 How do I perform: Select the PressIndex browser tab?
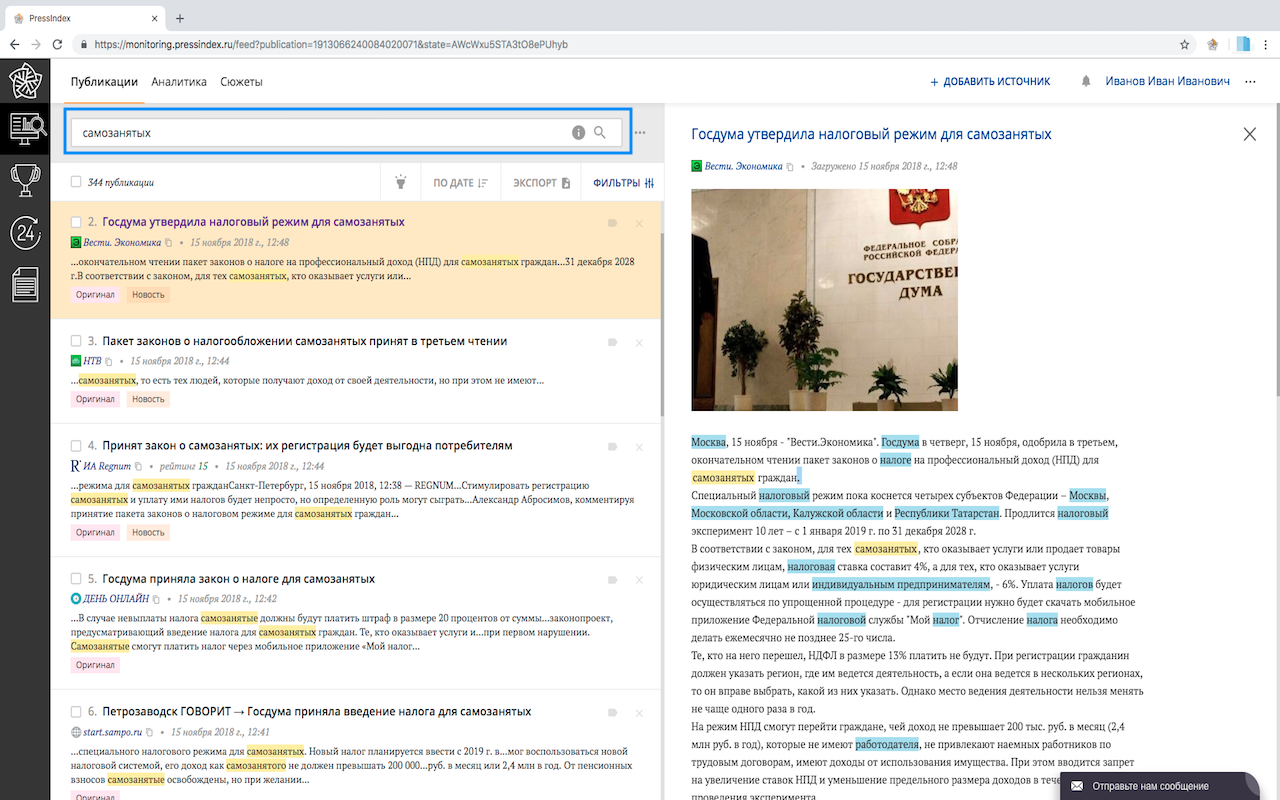(85, 18)
